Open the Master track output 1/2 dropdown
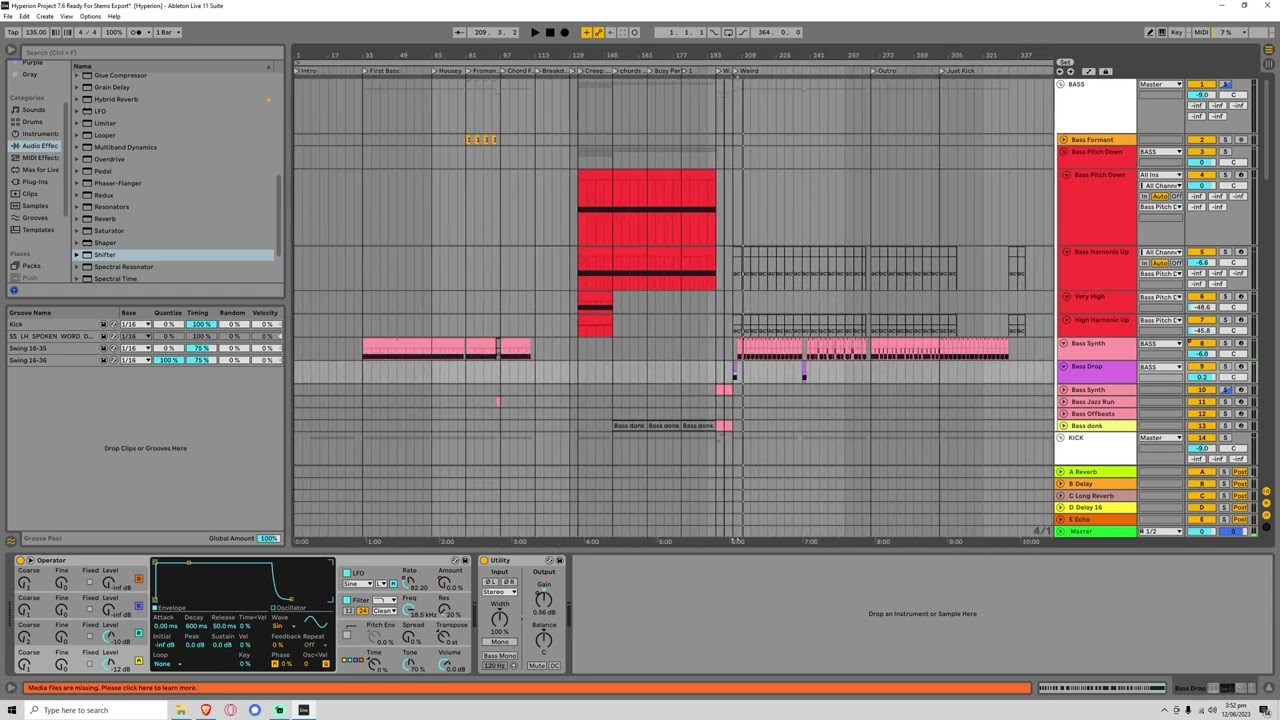Image resolution: width=1280 pixels, height=720 pixels. click(1160, 531)
